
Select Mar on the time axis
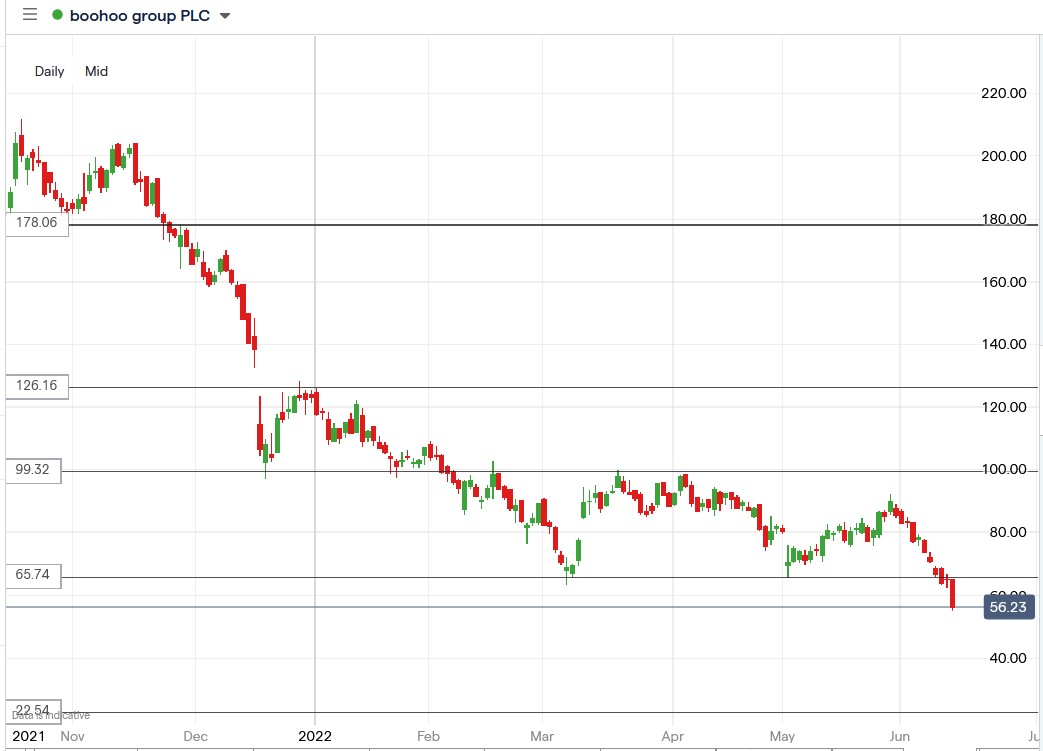coord(541,736)
